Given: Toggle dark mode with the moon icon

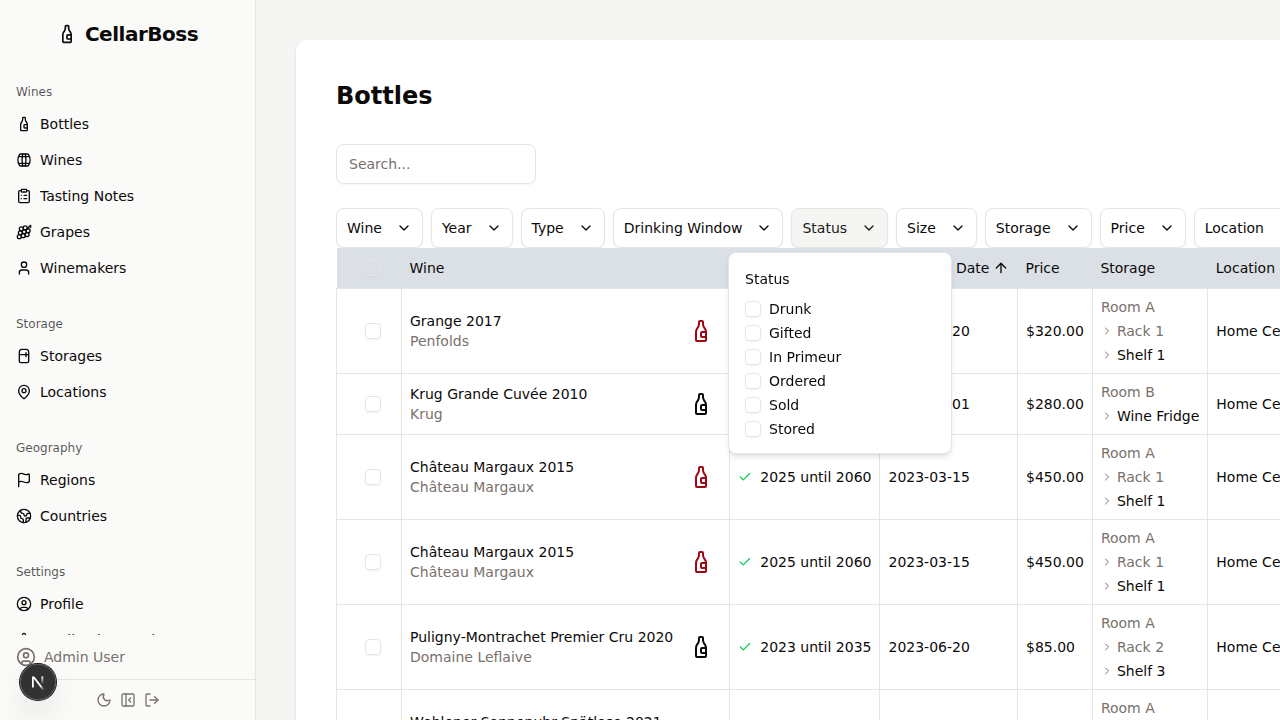Looking at the screenshot, I should coord(104,700).
